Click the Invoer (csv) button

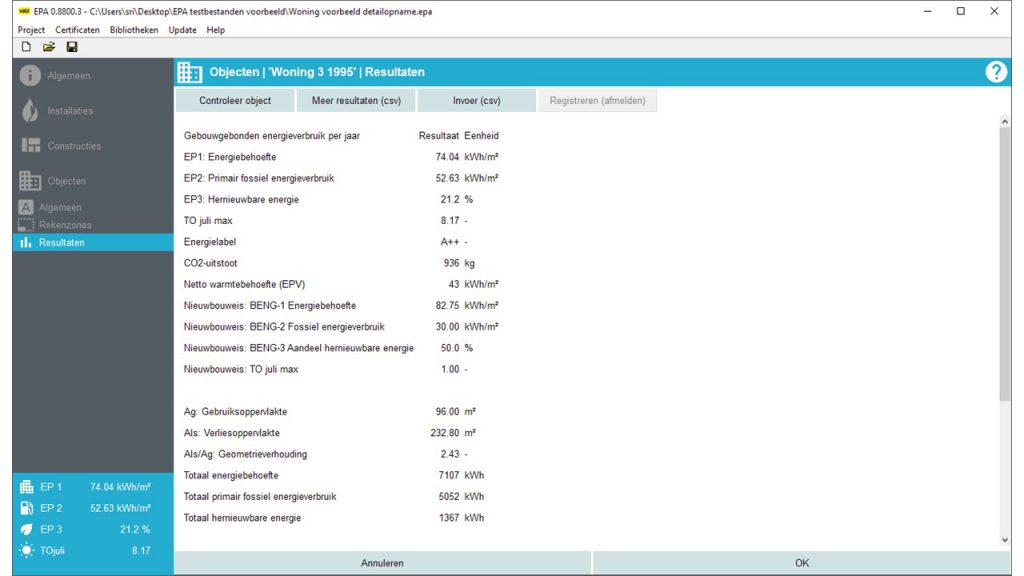click(x=477, y=101)
